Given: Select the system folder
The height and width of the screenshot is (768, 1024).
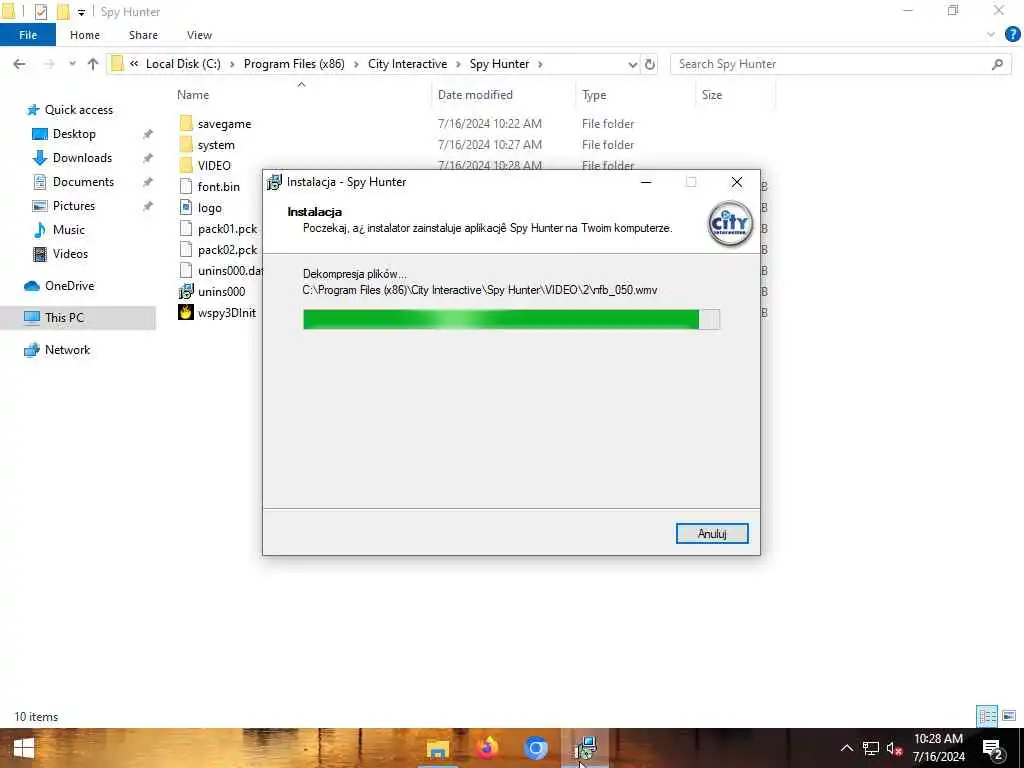Looking at the screenshot, I should (216, 145).
